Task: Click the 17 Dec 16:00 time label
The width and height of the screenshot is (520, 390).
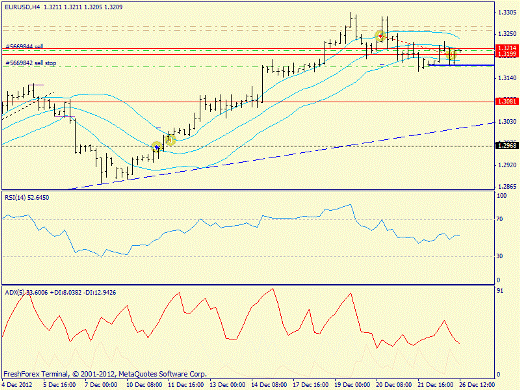Action: click(x=311, y=385)
